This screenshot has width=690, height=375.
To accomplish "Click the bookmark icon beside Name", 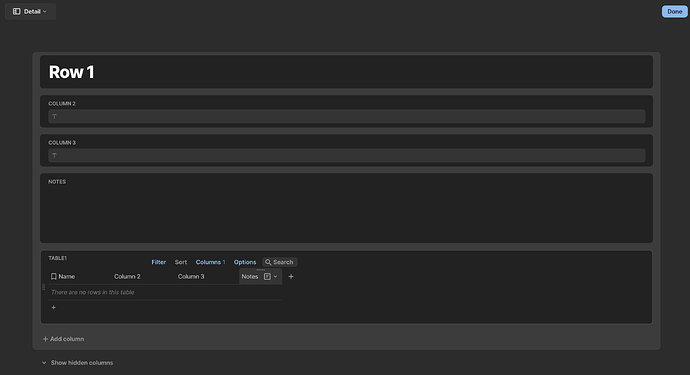I will click(x=54, y=276).
